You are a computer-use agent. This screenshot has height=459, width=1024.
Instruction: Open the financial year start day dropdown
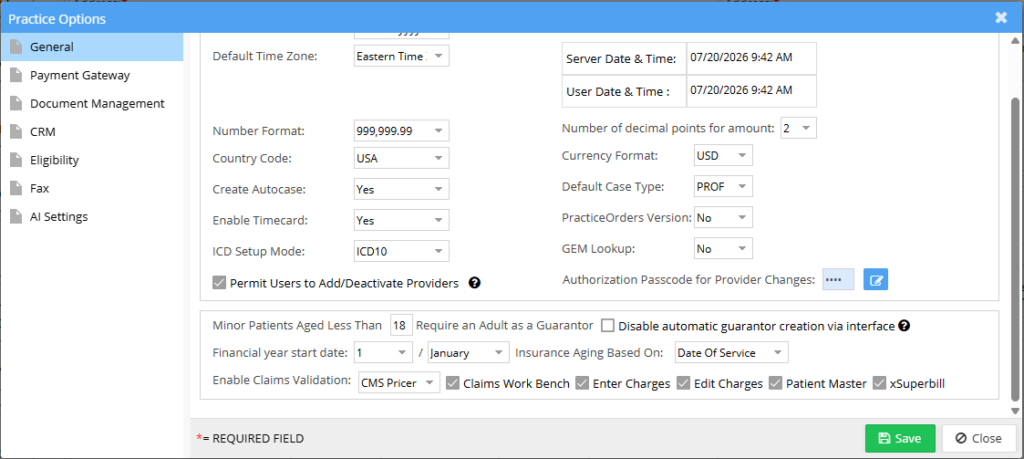pyautogui.click(x=383, y=353)
